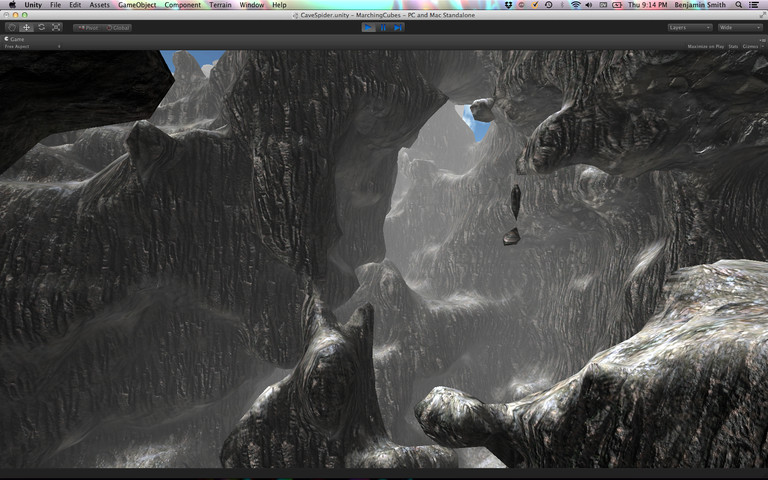Select the Move tool
This screenshot has height=480, width=768.
point(27,27)
